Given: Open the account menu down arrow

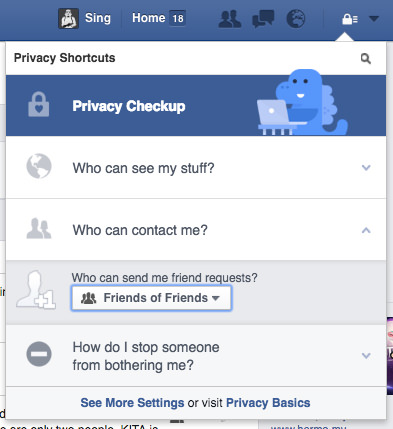Looking at the screenshot, I should (374, 18).
